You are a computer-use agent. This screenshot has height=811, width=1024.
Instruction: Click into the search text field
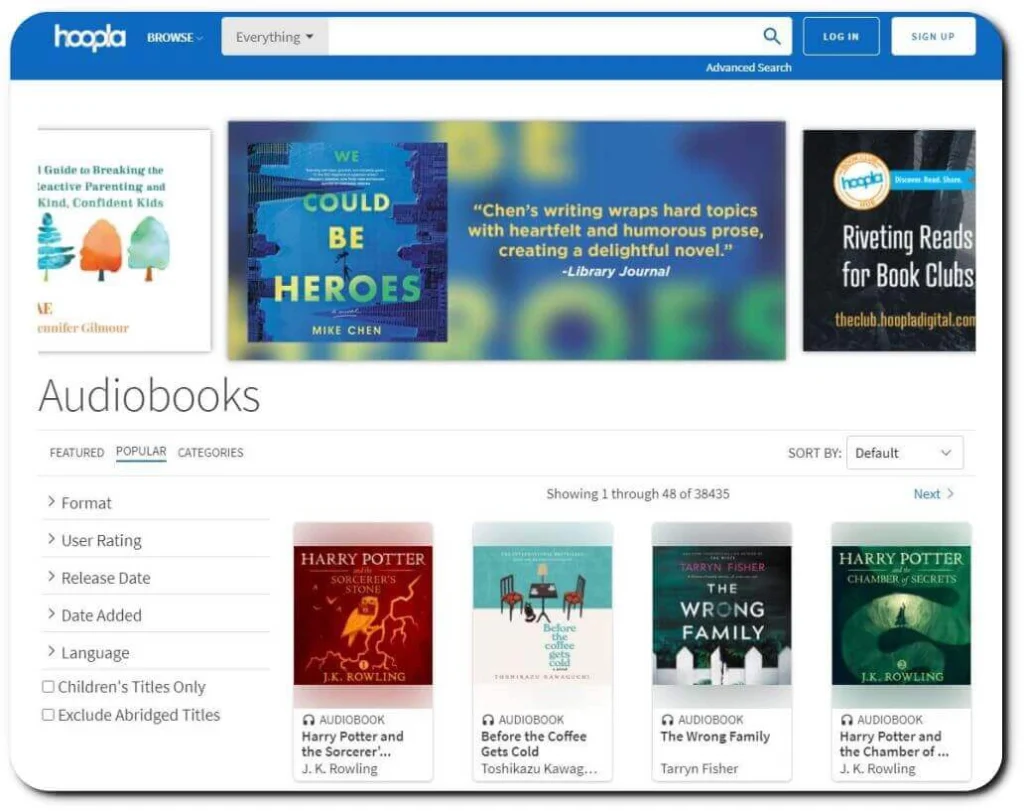click(540, 37)
